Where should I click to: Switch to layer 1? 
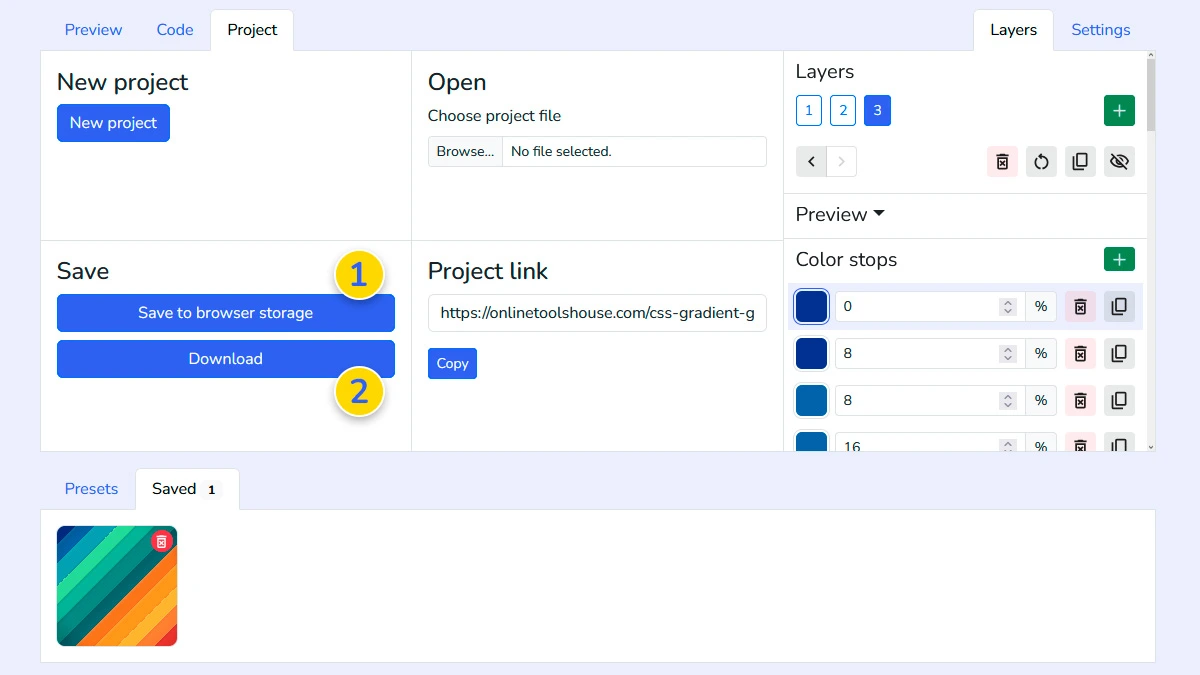point(808,110)
